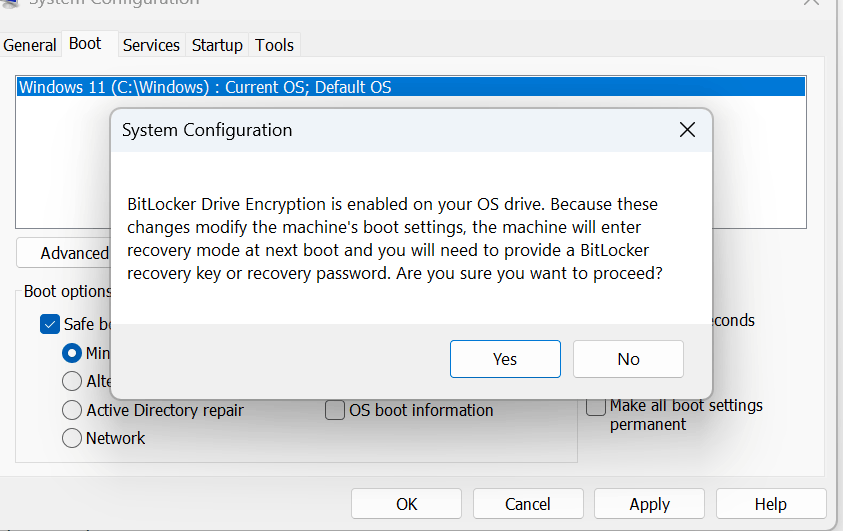Select the Network safe boot option
843x531 pixels.
point(72,438)
